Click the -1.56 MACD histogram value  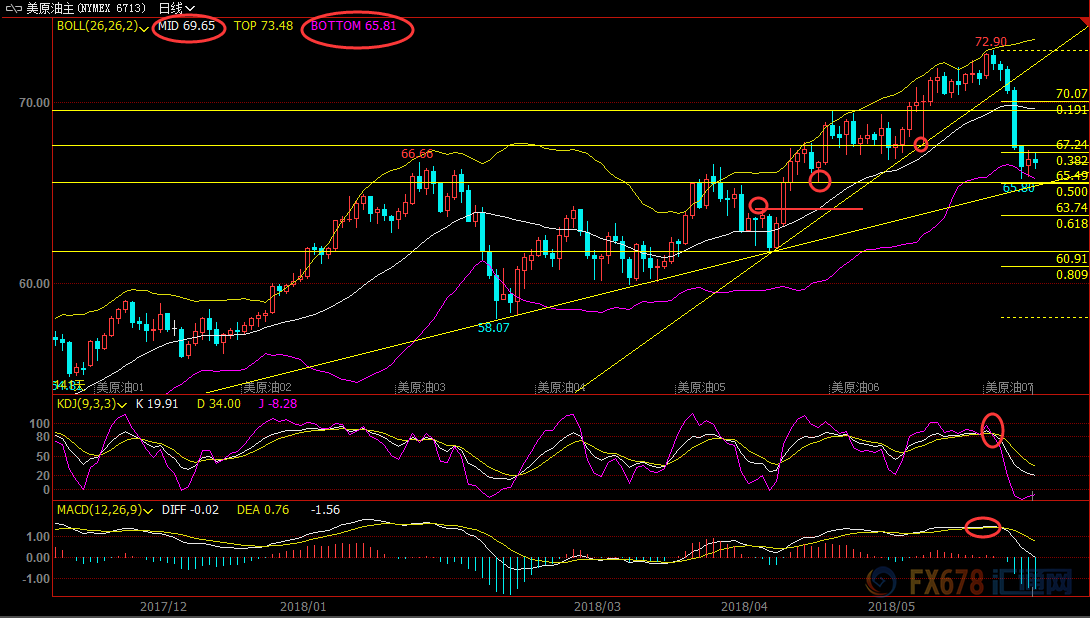point(325,510)
